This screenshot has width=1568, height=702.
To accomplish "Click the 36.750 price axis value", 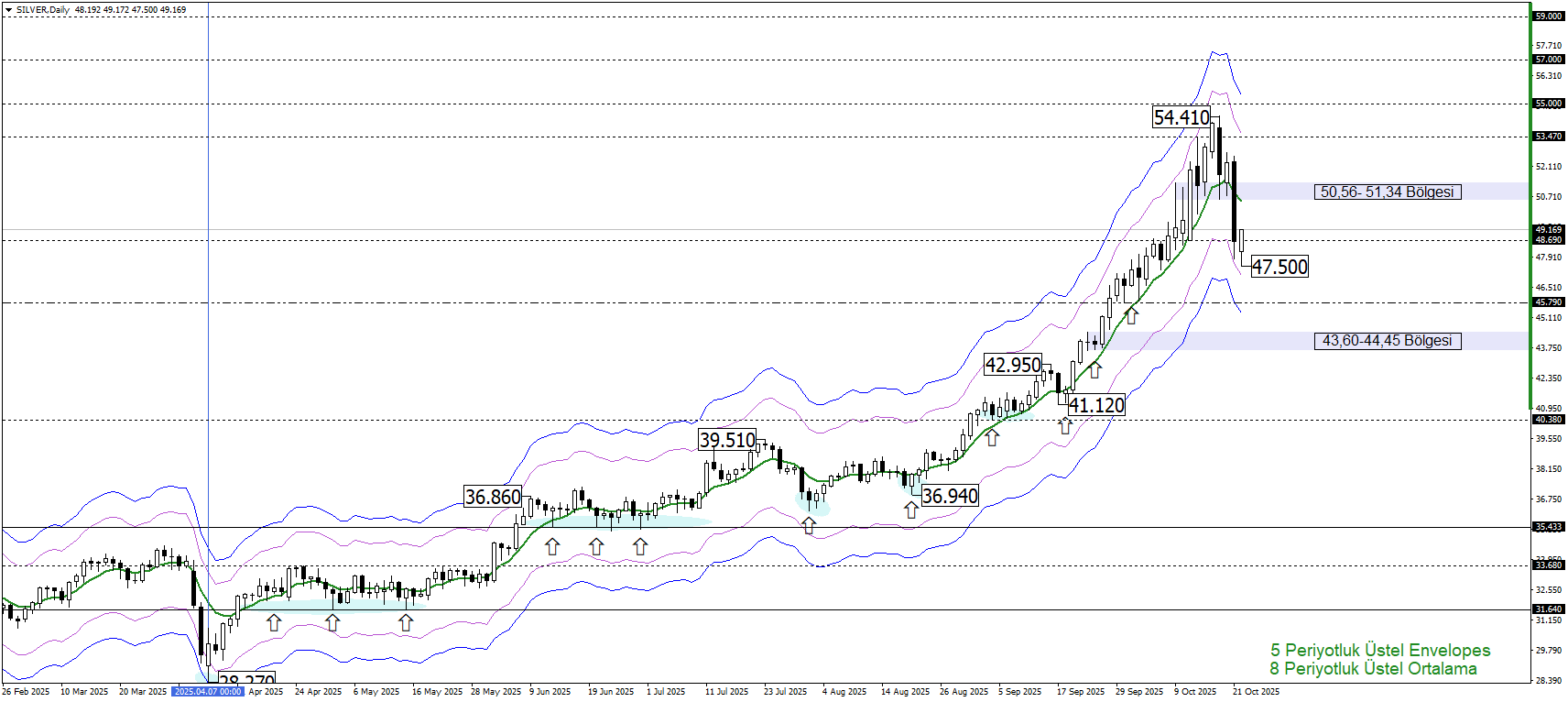I will click(1549, 499).
